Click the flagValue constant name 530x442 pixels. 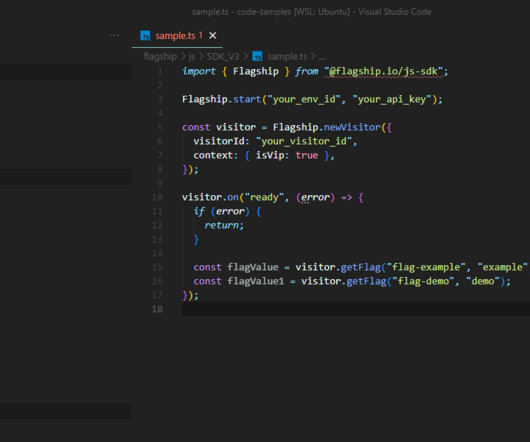253,267
